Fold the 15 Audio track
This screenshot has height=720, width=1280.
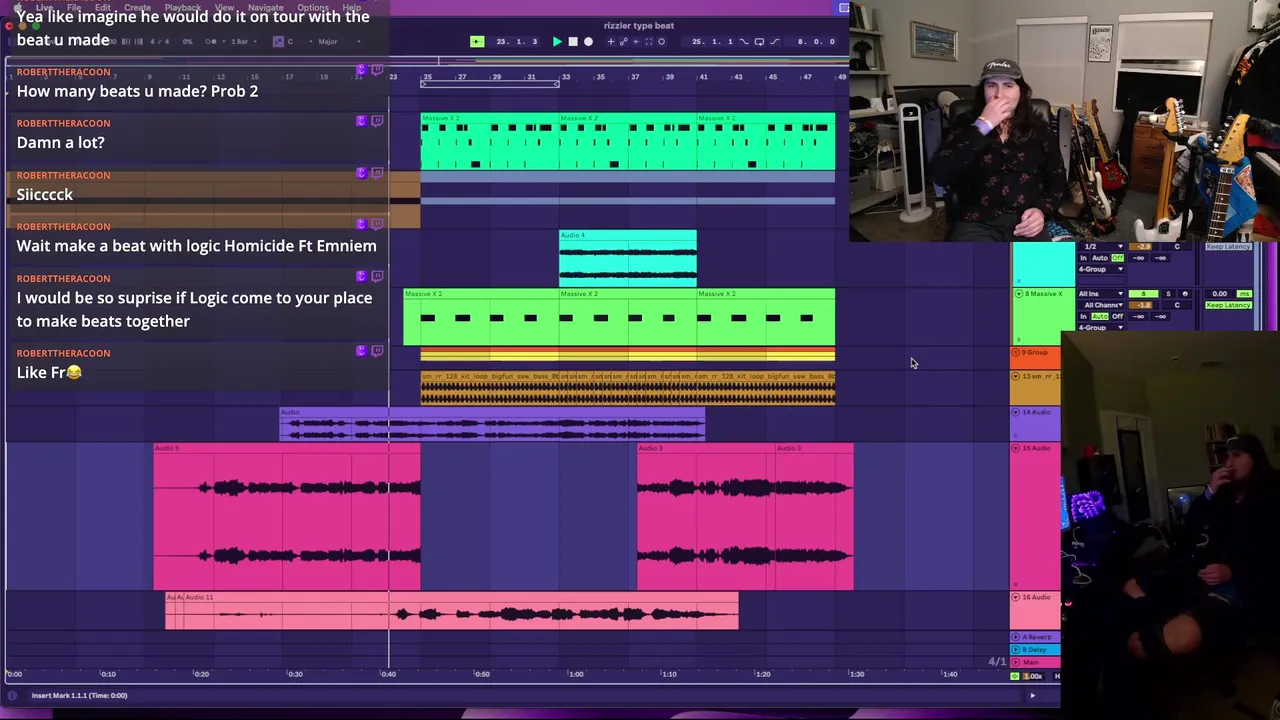[1016, 448]
